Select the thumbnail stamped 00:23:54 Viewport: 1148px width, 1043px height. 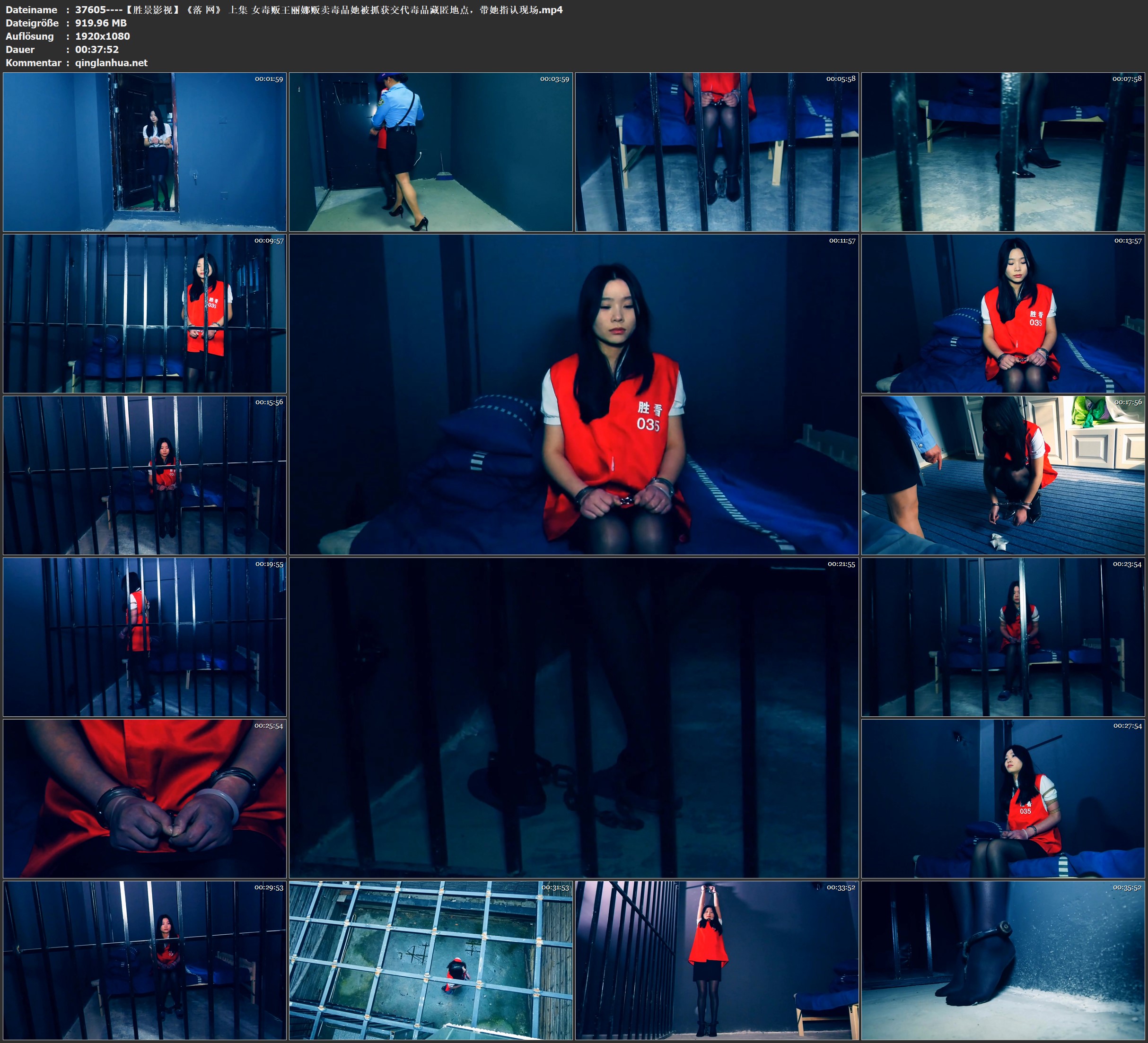1003,636
